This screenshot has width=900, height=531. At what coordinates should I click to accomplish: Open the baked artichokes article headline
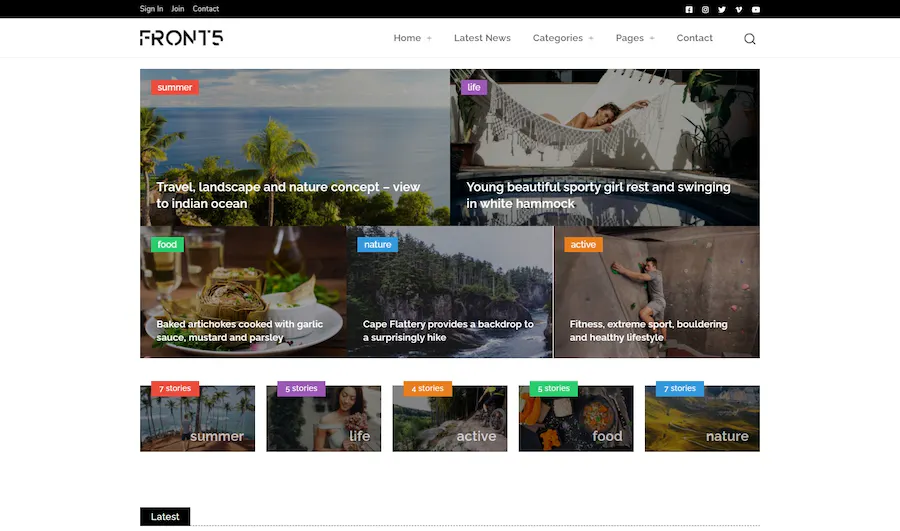239,331
